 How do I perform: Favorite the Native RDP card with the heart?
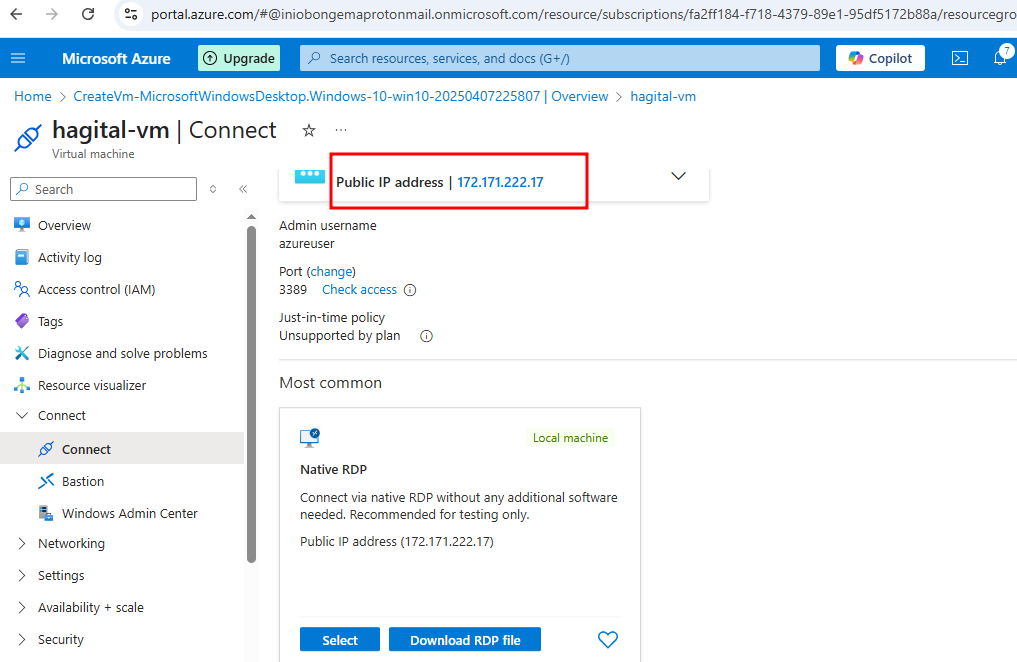coord(608,640)
